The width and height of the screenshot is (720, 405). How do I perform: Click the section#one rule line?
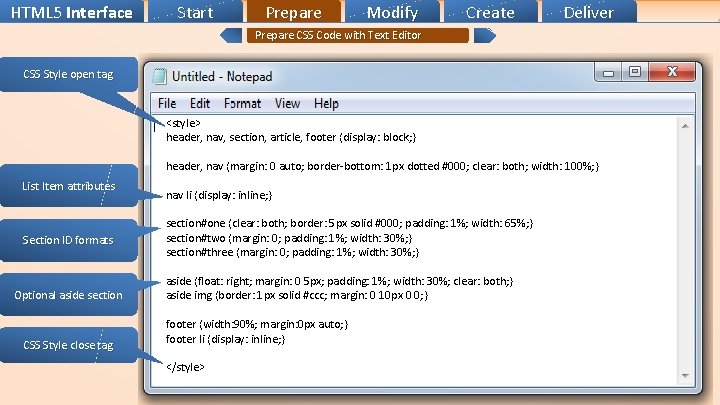(349, 223)
